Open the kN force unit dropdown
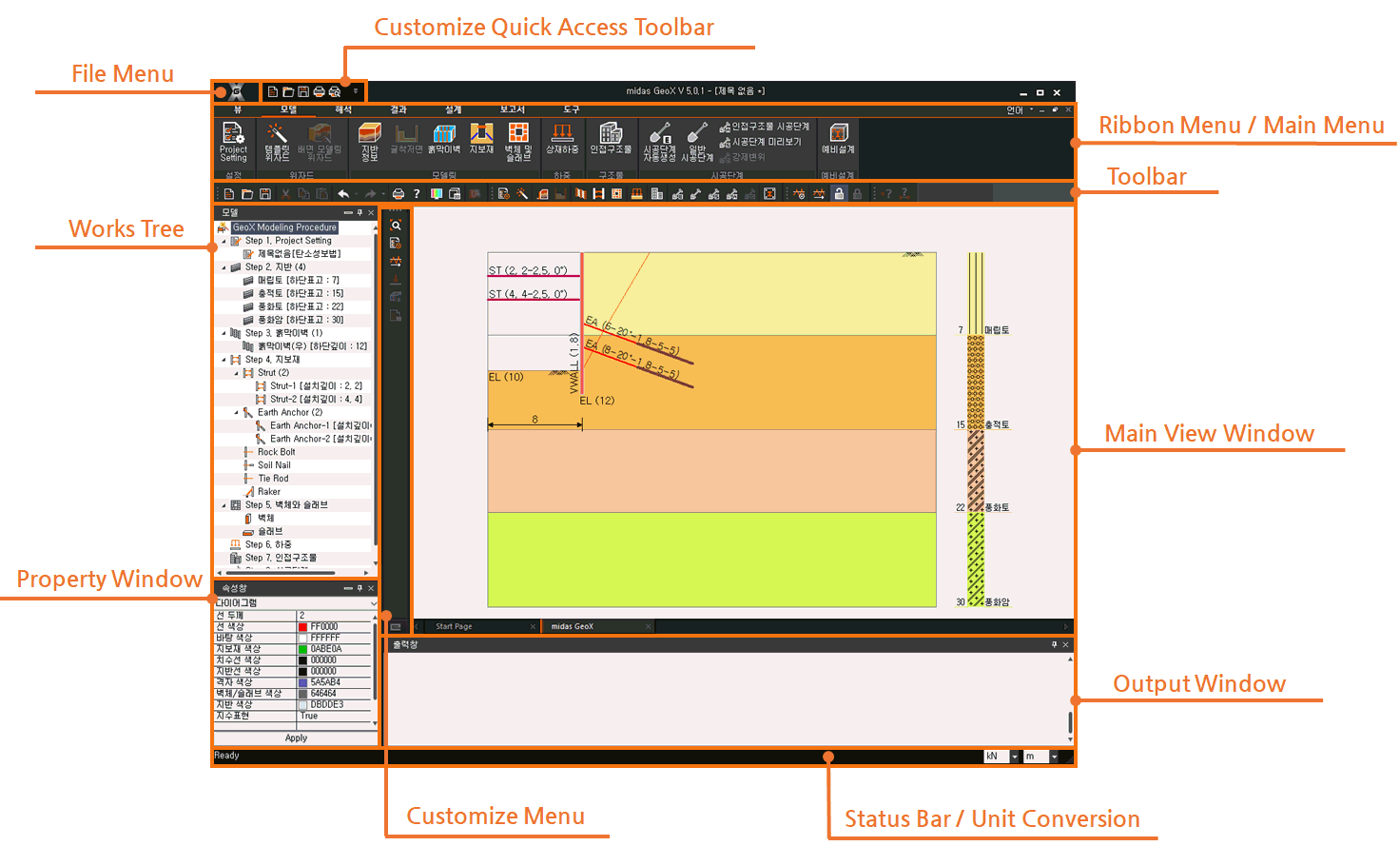The width and height of the screenshot is (1400, 846). [1015, 757]
